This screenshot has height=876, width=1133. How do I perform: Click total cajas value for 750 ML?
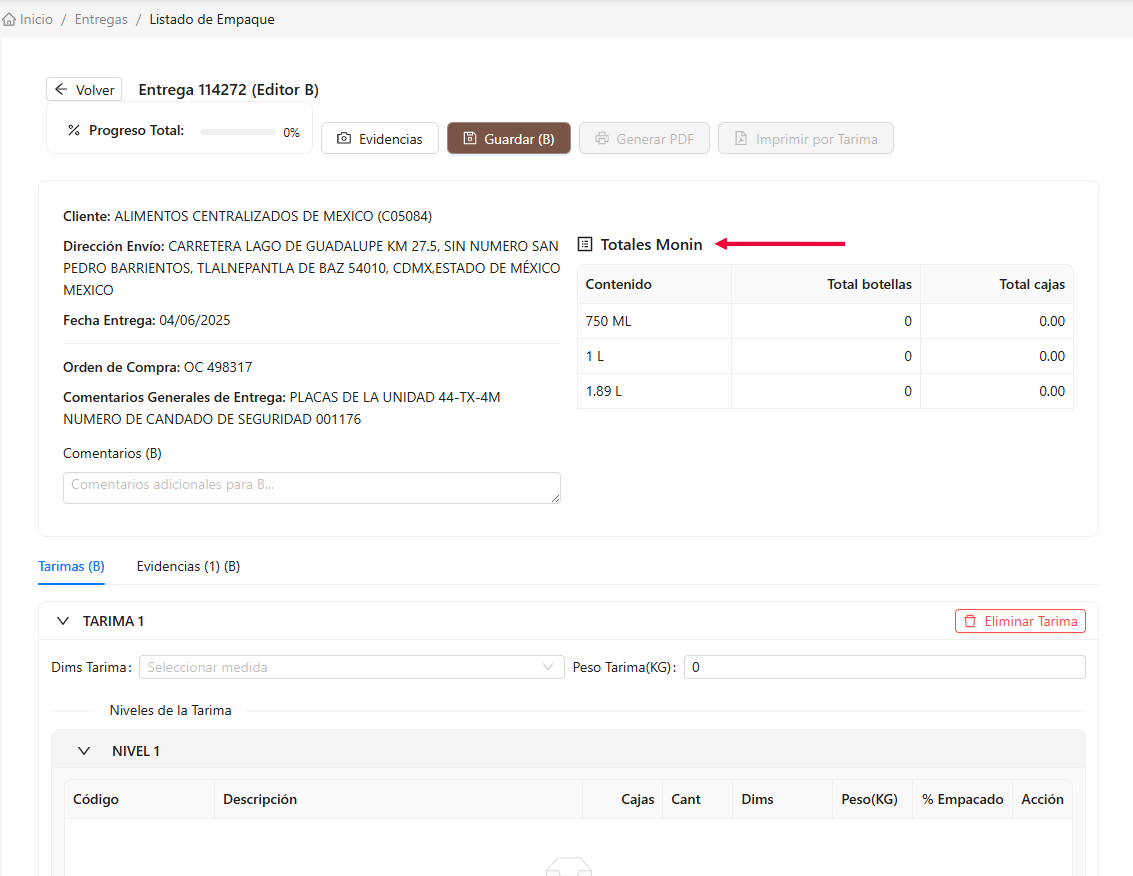[x=997, y=321]
